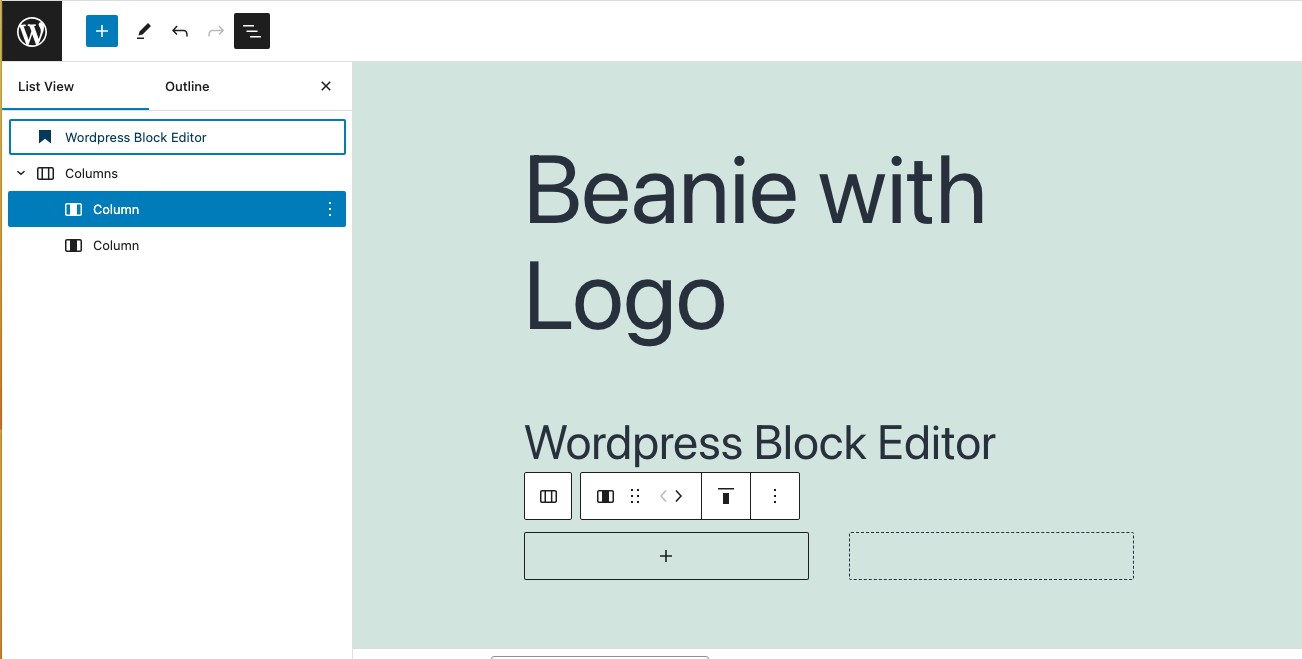This screenshot has width=1302, height=659.
Task: Open the block inserter plus button
Action: tap(102, 31)
